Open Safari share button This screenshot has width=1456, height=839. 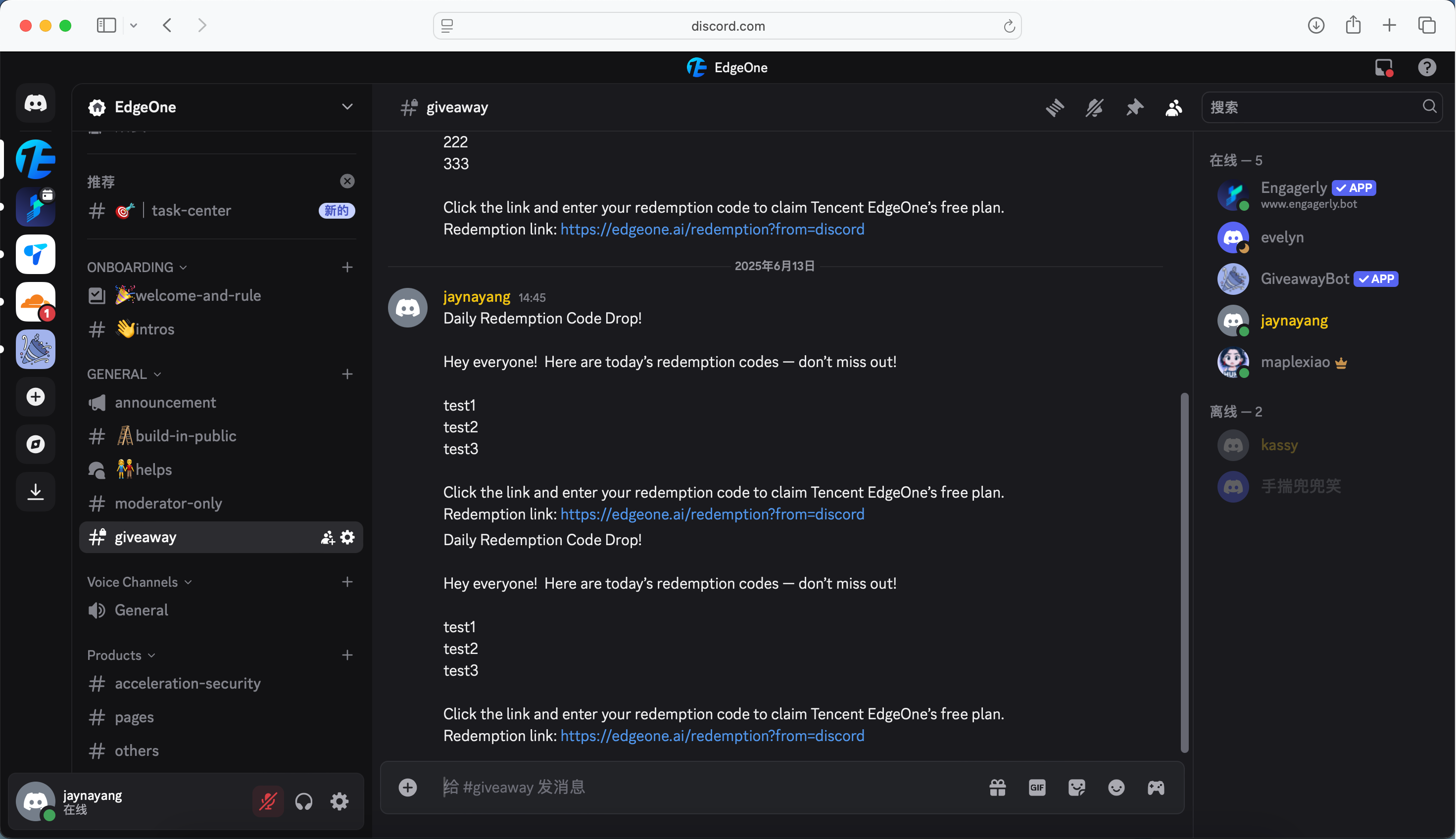pos(1353,25)
